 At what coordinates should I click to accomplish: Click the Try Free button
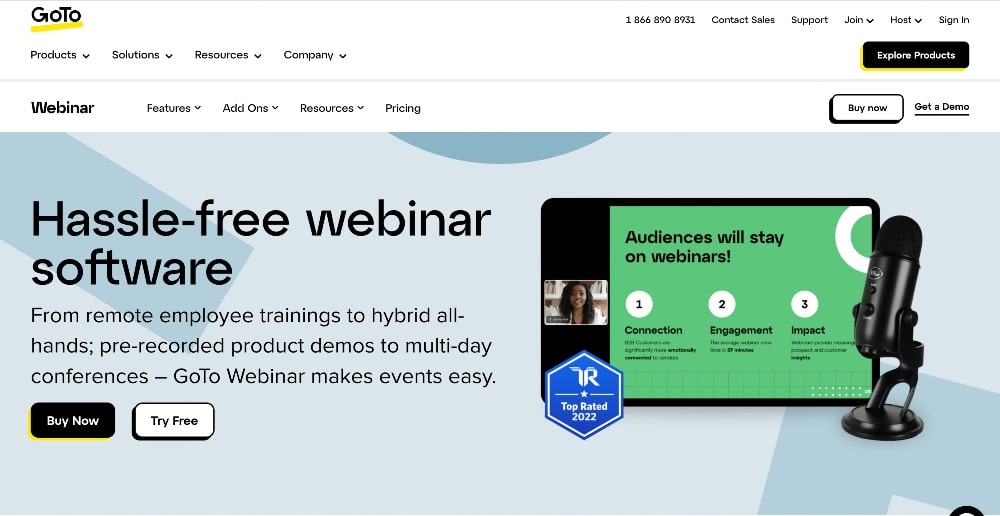pos(174,420)
